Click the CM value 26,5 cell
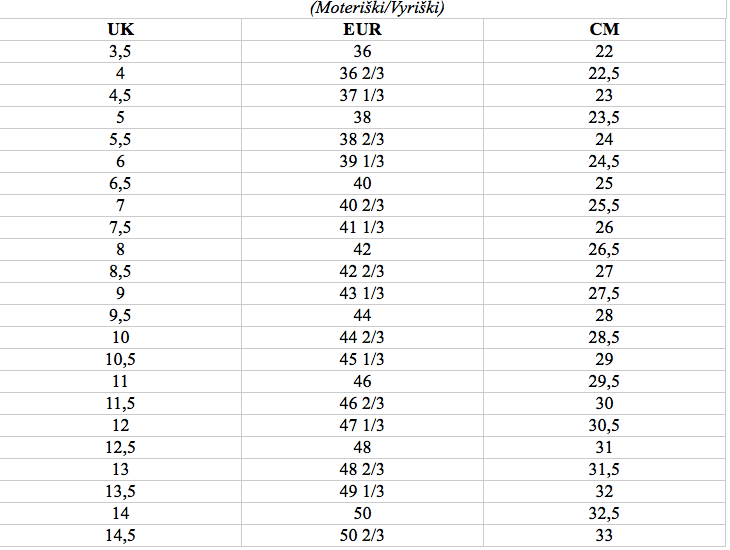 pos(604,250)
